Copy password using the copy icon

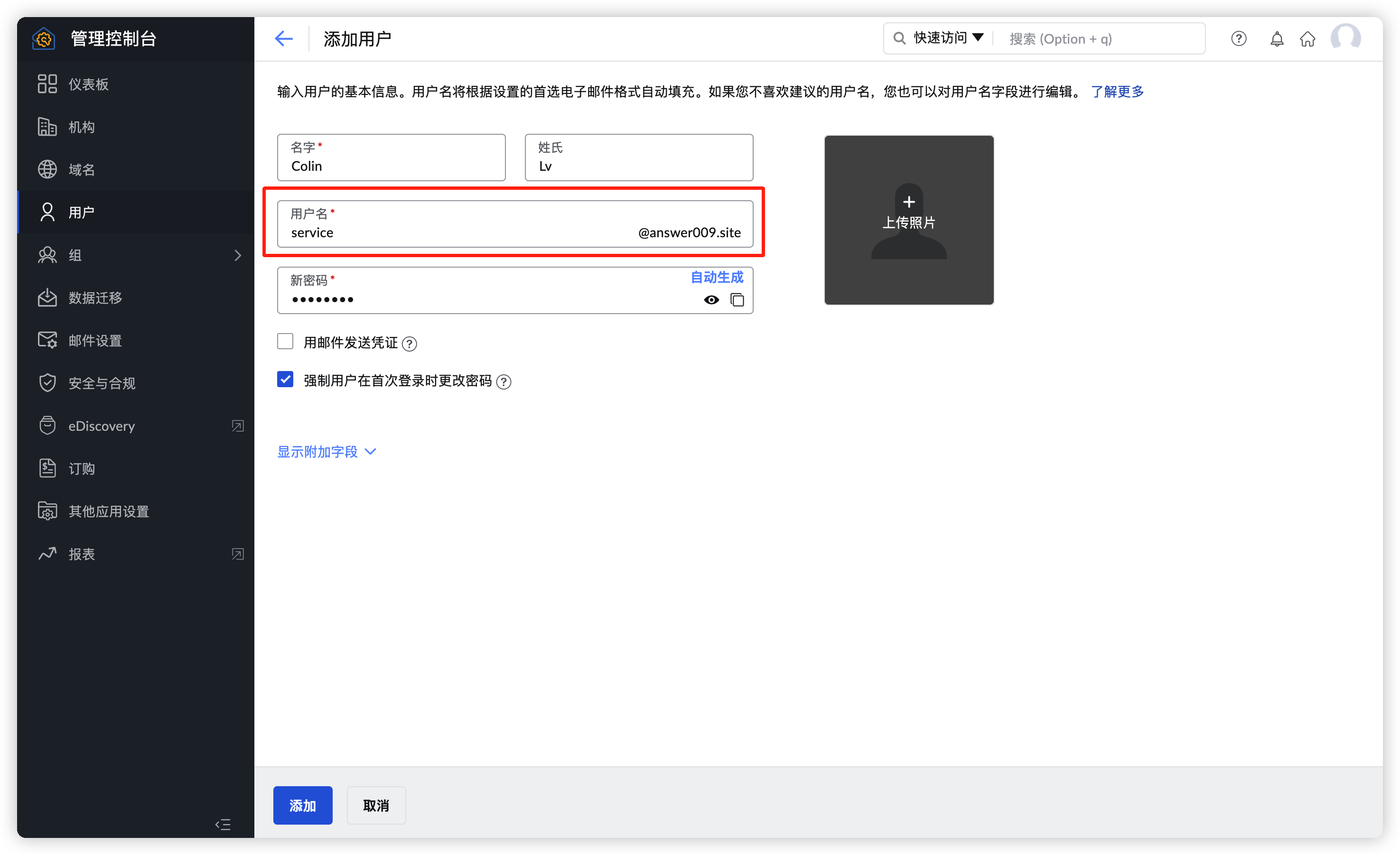[x=737, y=299]
